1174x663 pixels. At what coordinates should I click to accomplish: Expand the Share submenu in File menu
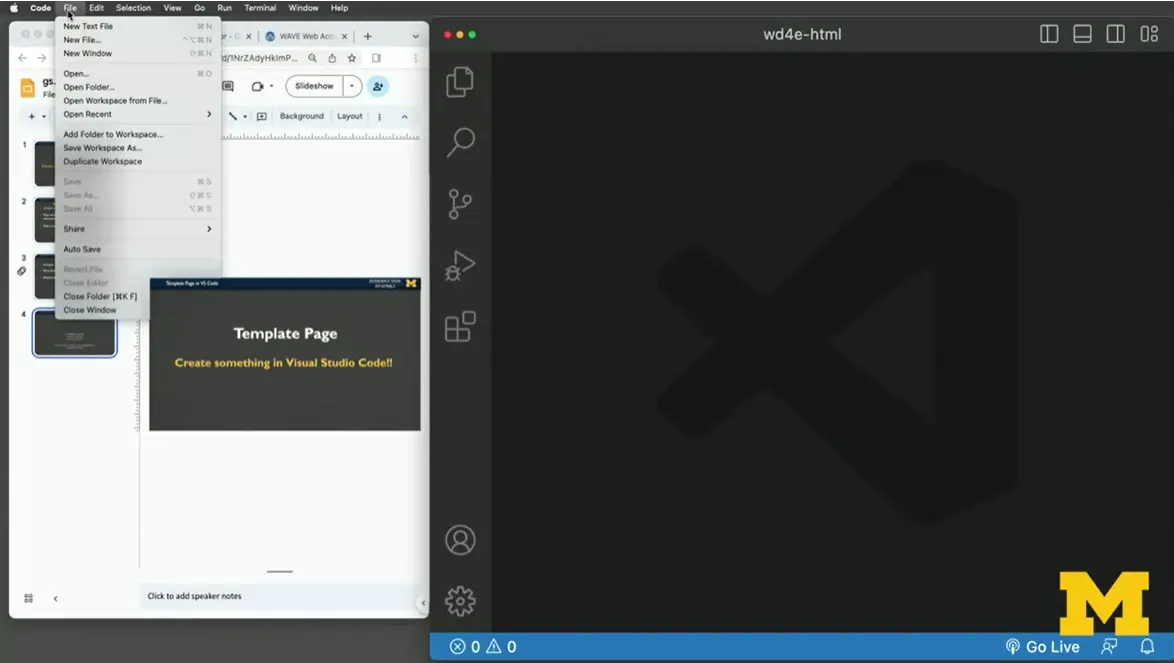click(x=76, y=228)
